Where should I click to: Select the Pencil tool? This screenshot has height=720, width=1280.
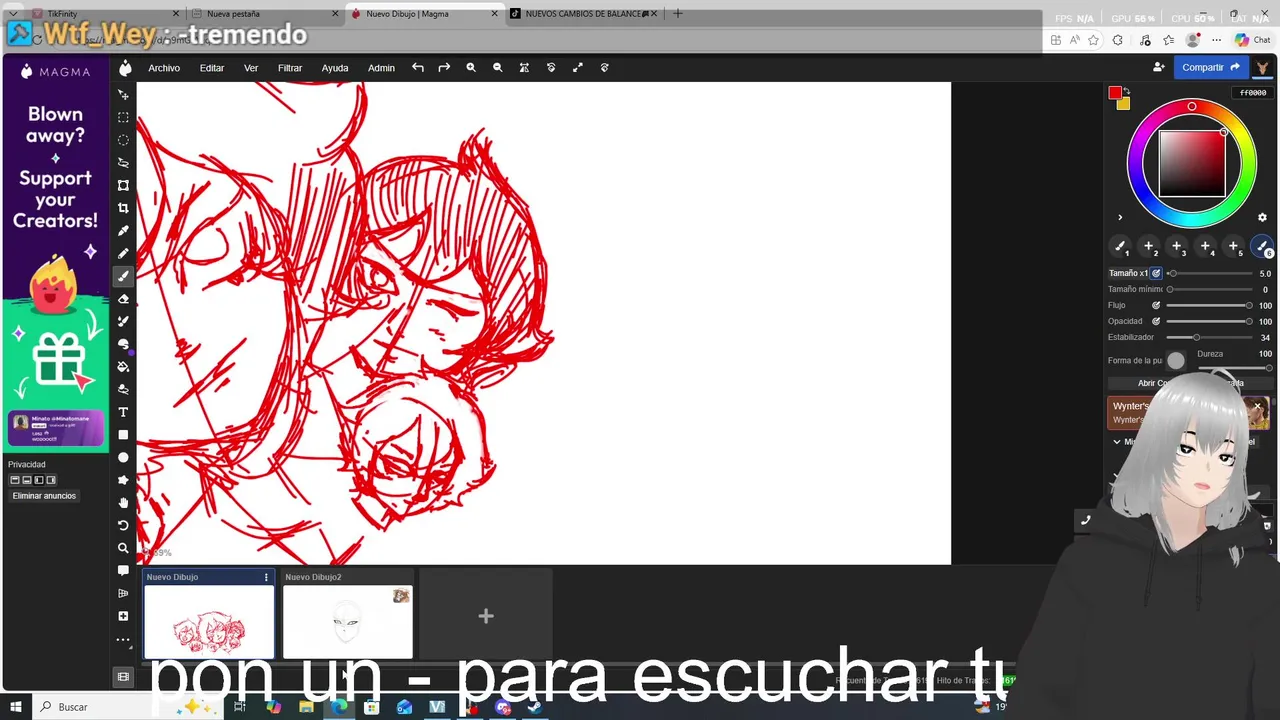[123, 253]
